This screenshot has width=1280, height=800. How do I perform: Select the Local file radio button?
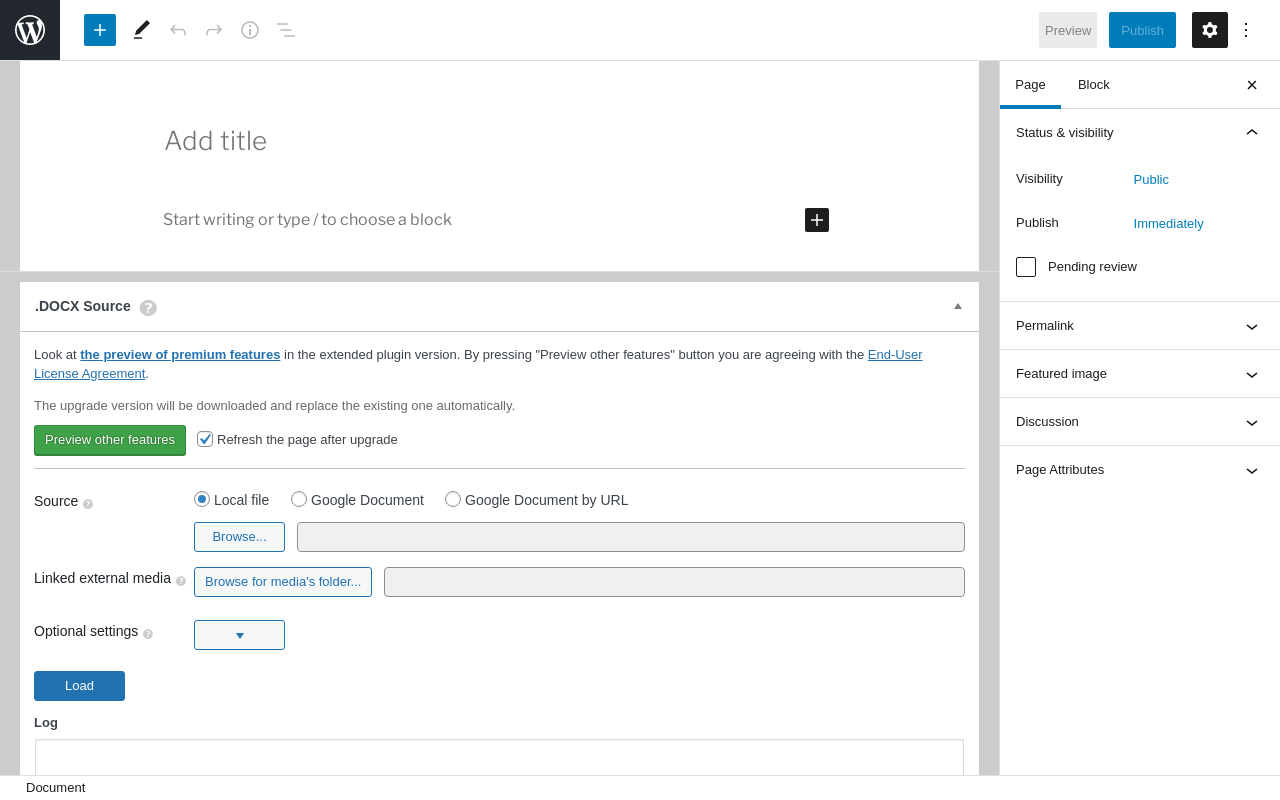coord(202,499)
